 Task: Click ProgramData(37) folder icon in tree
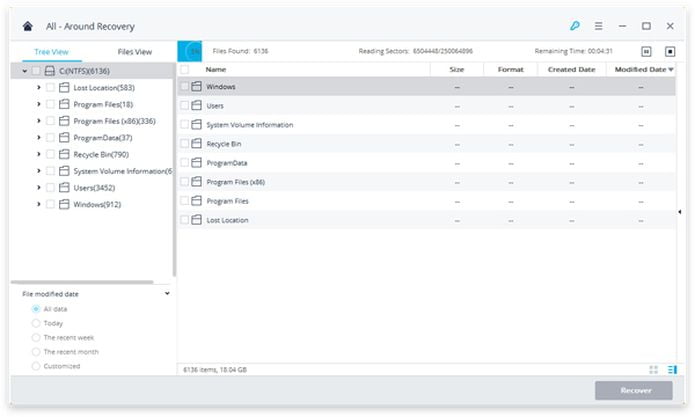click(64, 137)
